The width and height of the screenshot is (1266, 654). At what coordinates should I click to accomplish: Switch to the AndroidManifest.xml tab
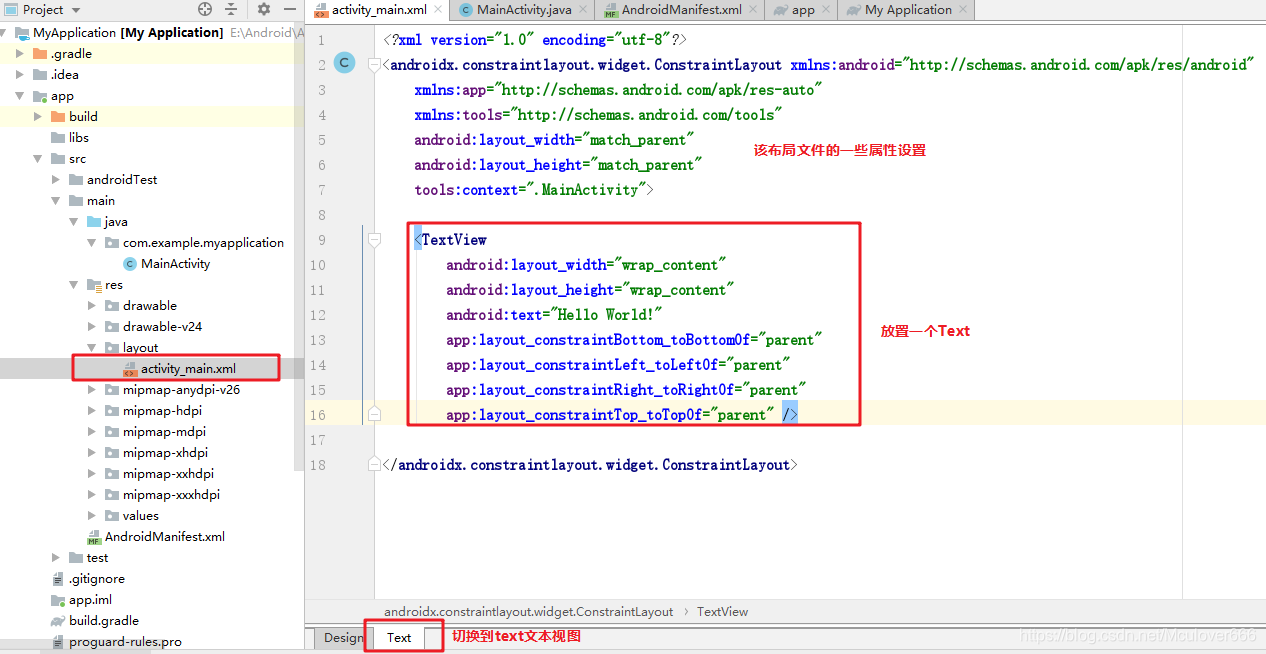(x=682, y=10)
